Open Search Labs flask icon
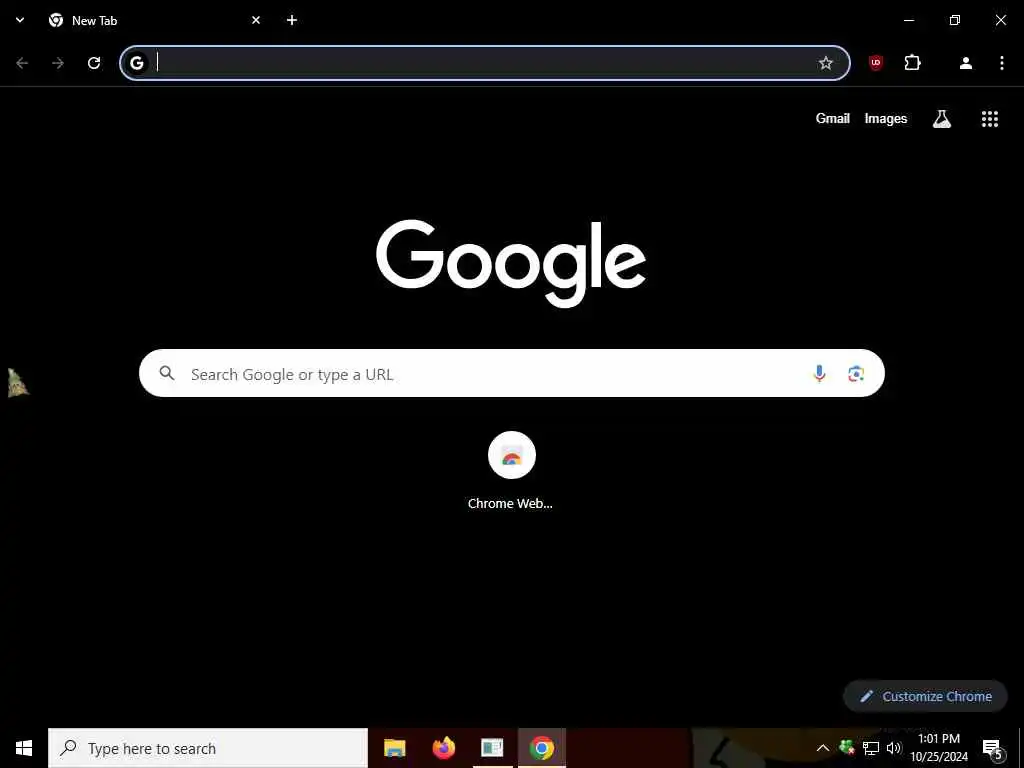This screenshot has width=1024, height=768. tap(942, 118)
